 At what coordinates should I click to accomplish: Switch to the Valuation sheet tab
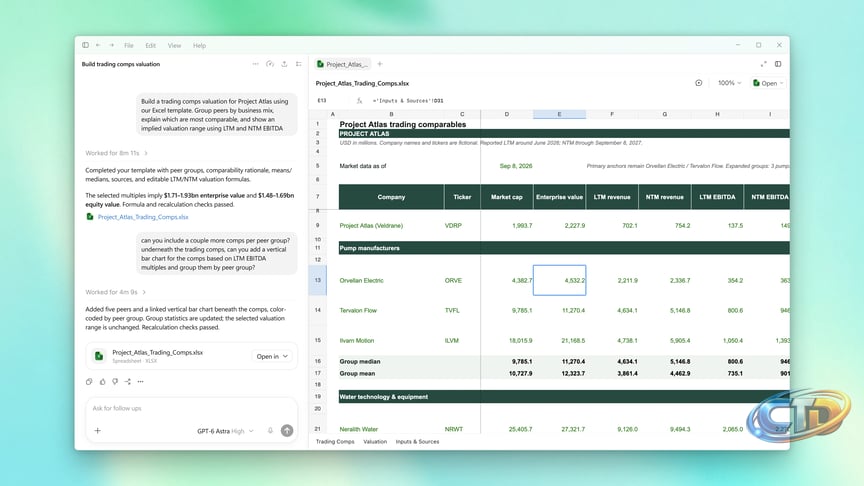(x=375, y=442)
